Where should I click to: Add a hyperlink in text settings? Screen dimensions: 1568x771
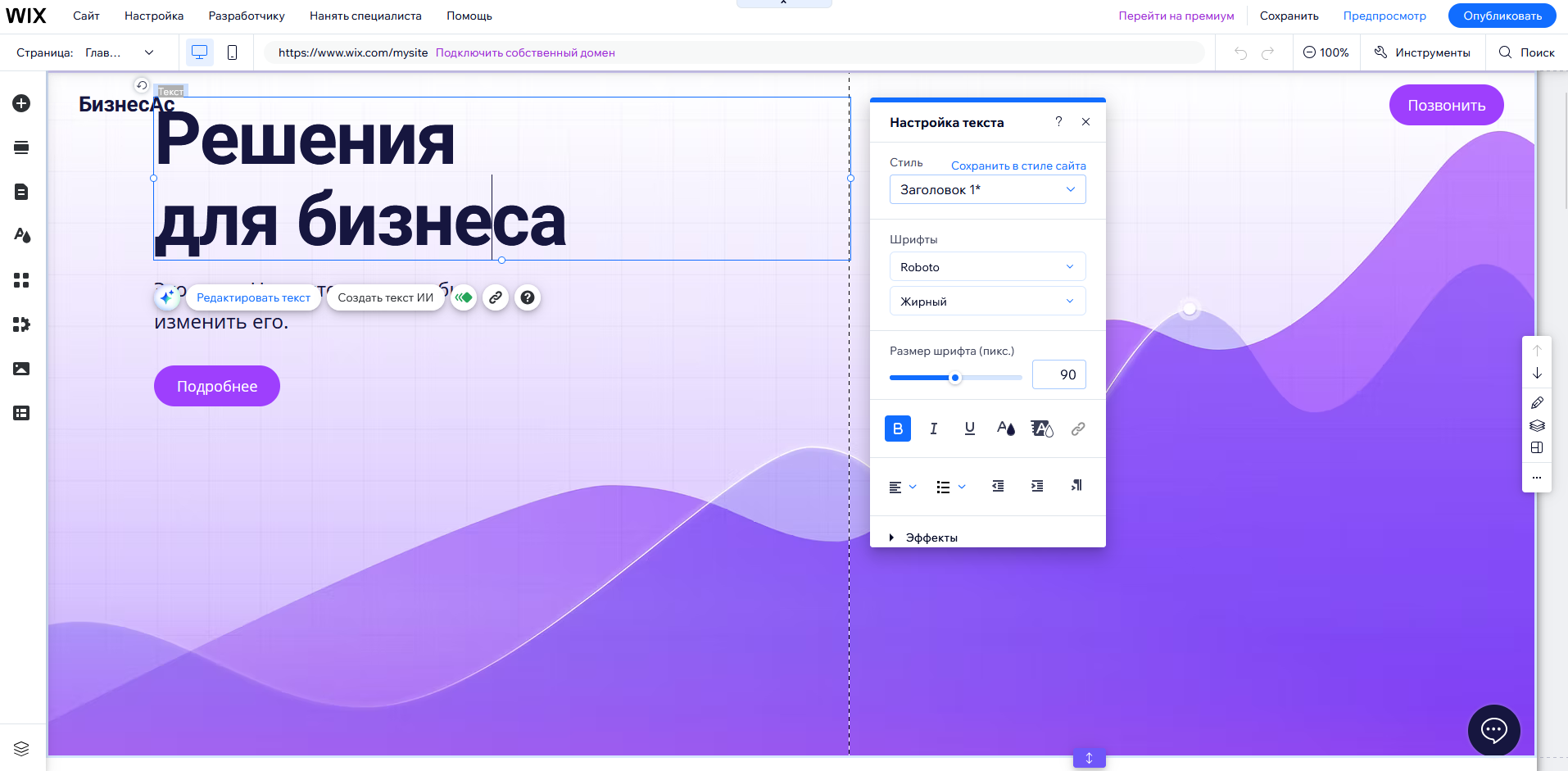pos(1077,429)
